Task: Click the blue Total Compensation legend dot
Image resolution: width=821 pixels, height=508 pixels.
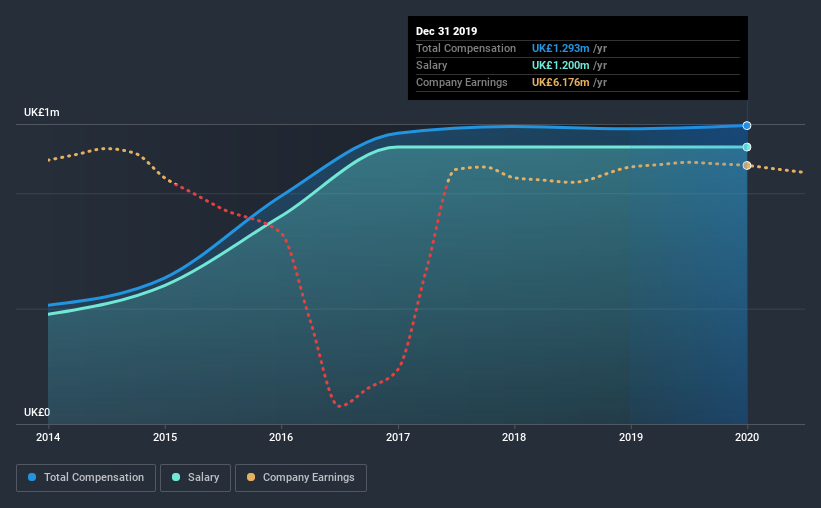Action: pos(32,477)
